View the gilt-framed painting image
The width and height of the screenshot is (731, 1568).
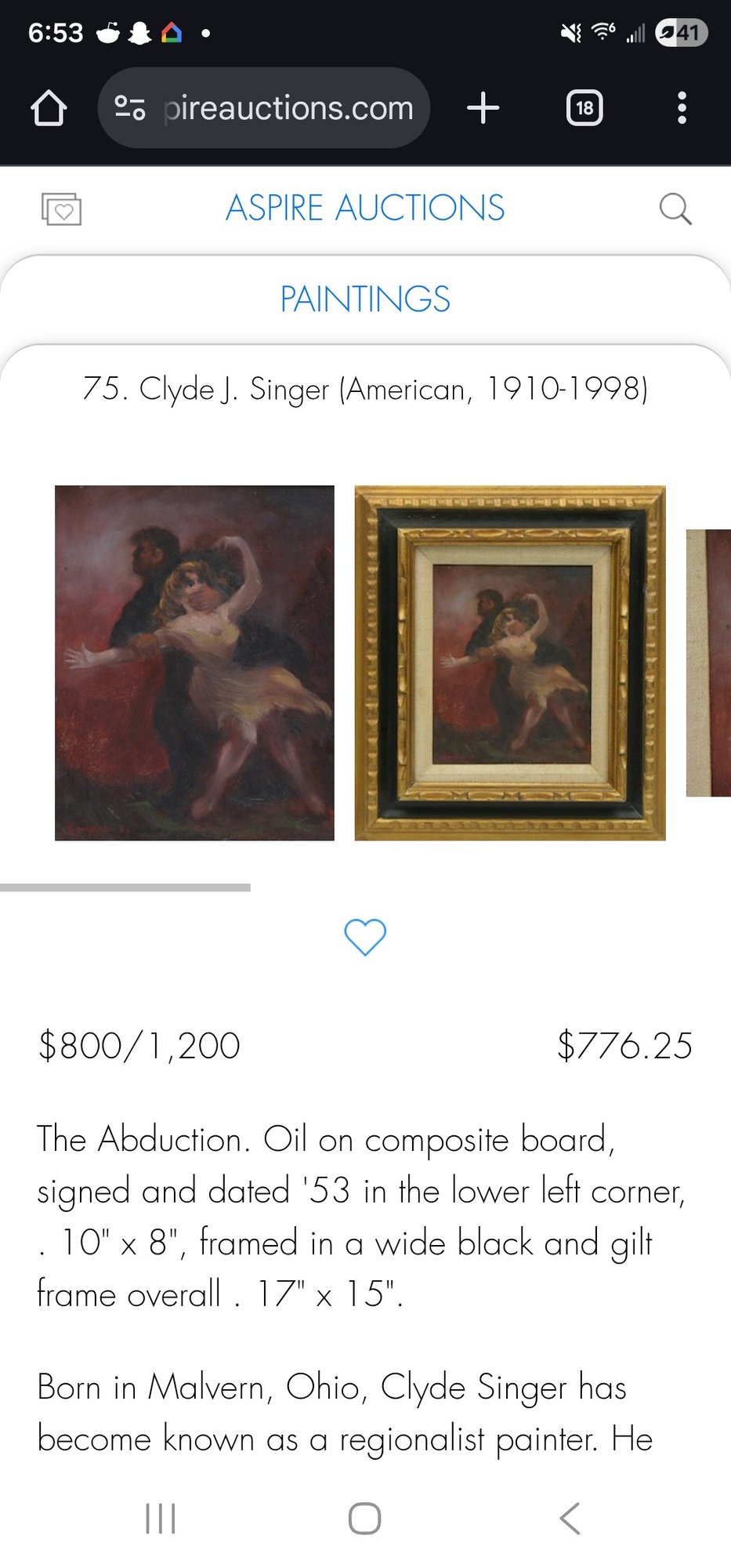pos(510,662)
